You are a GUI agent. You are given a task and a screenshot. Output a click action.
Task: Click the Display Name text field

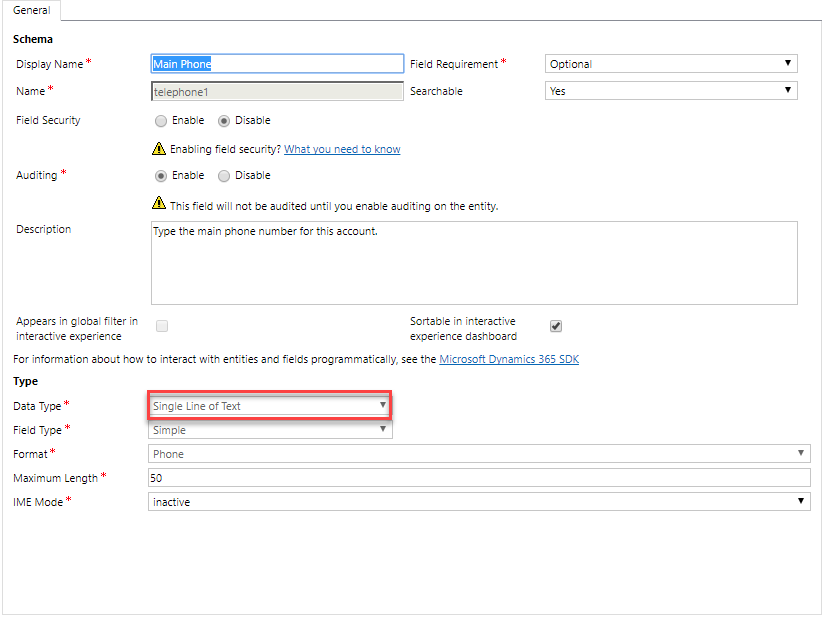(277, 64)
